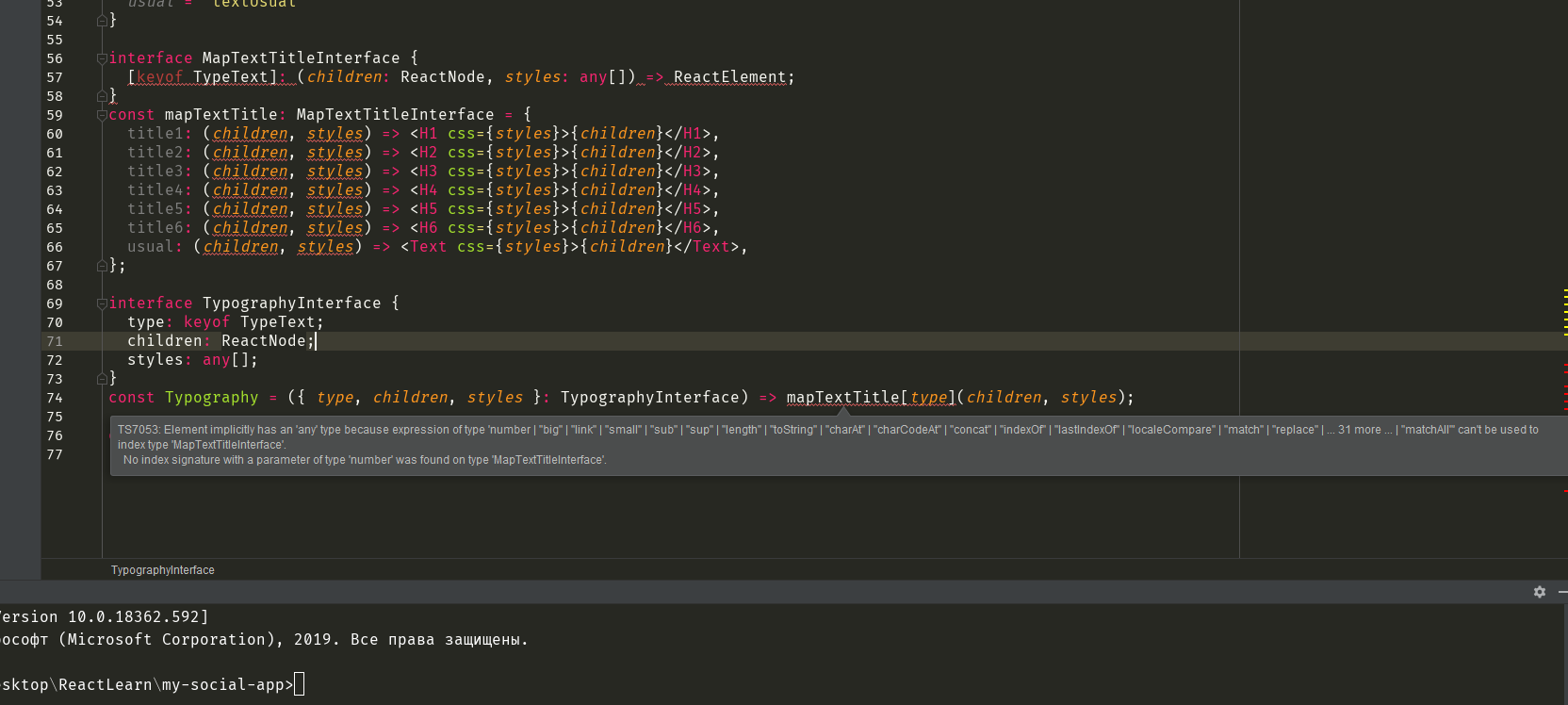Click 'TypographyInterface' type annotation on line 74

pos(650,398)
